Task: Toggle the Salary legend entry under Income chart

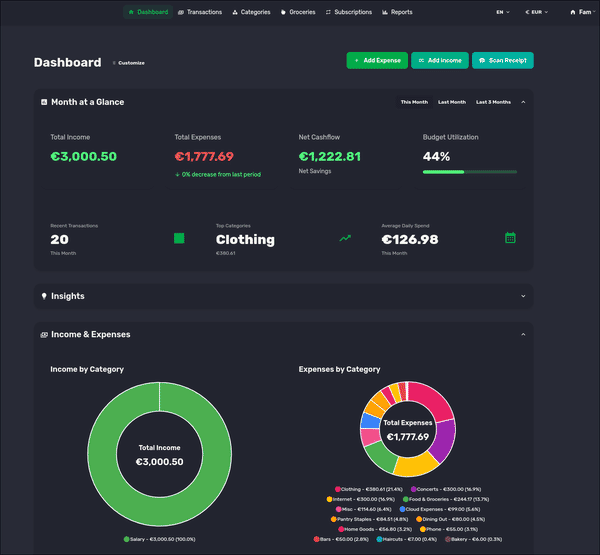Action: [160, 539]
